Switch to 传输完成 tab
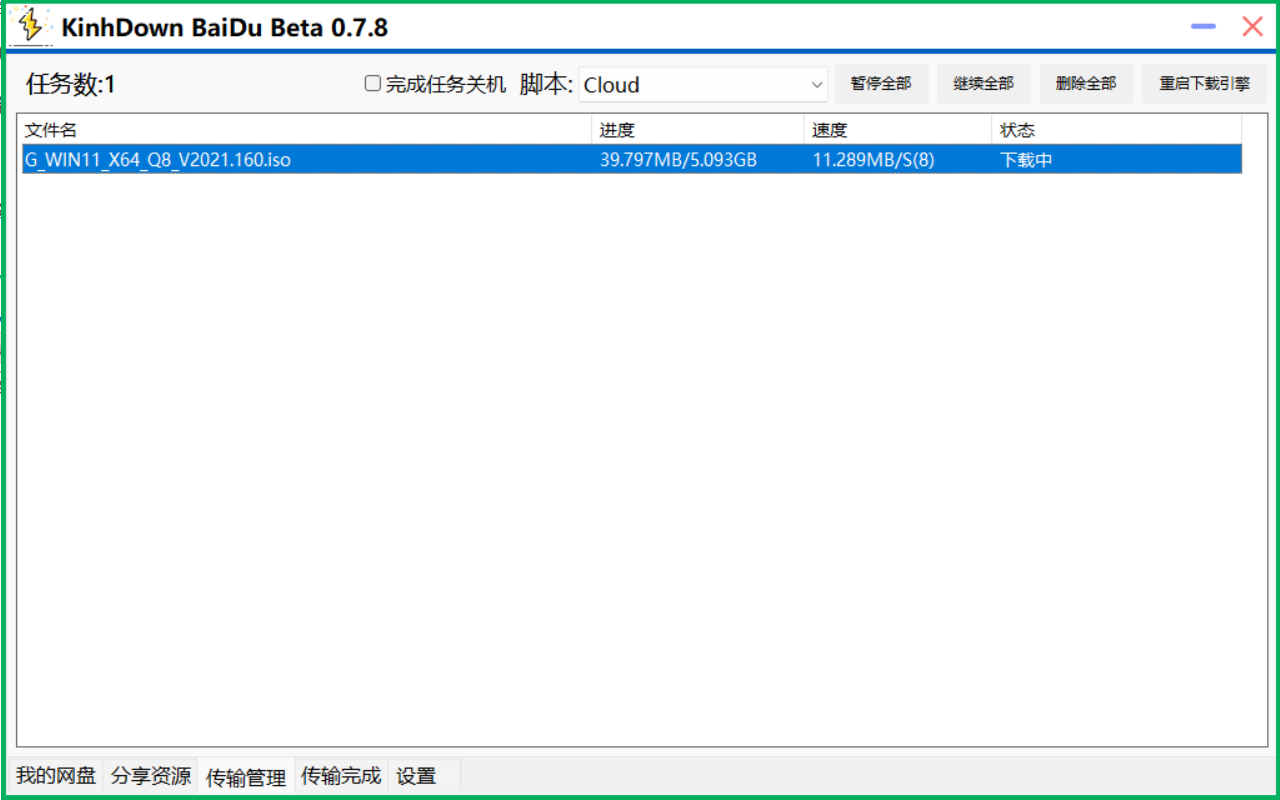Screen dimensions: 1280x800 341,775
